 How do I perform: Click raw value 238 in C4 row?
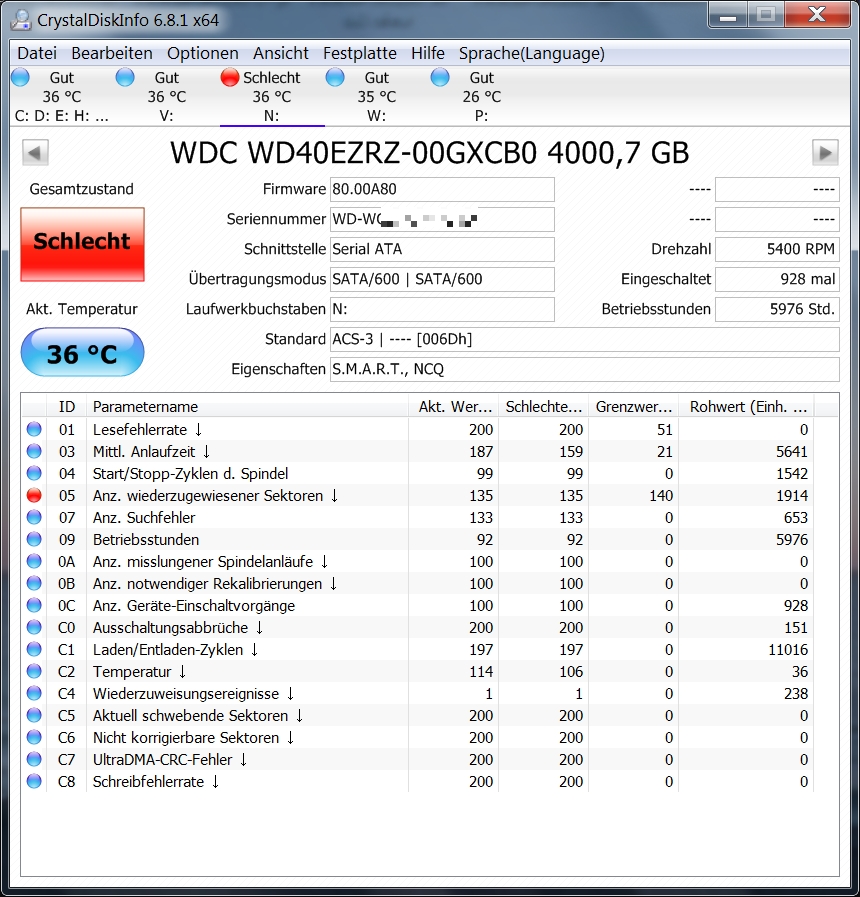(795, 694)
